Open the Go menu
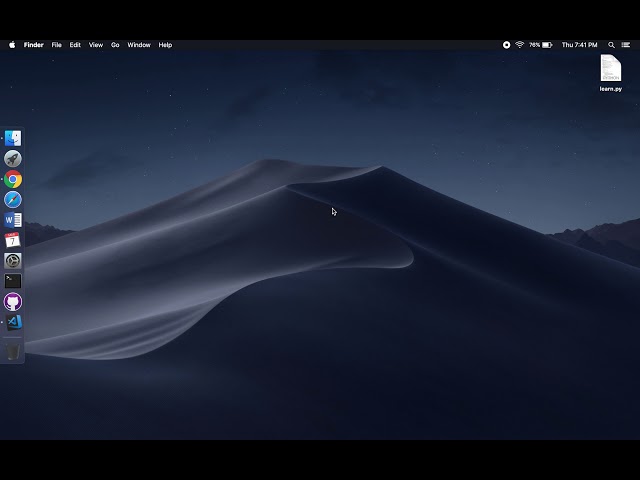This screenshot has height=480, width=640. pyautogui.click(x=115, y=45)
